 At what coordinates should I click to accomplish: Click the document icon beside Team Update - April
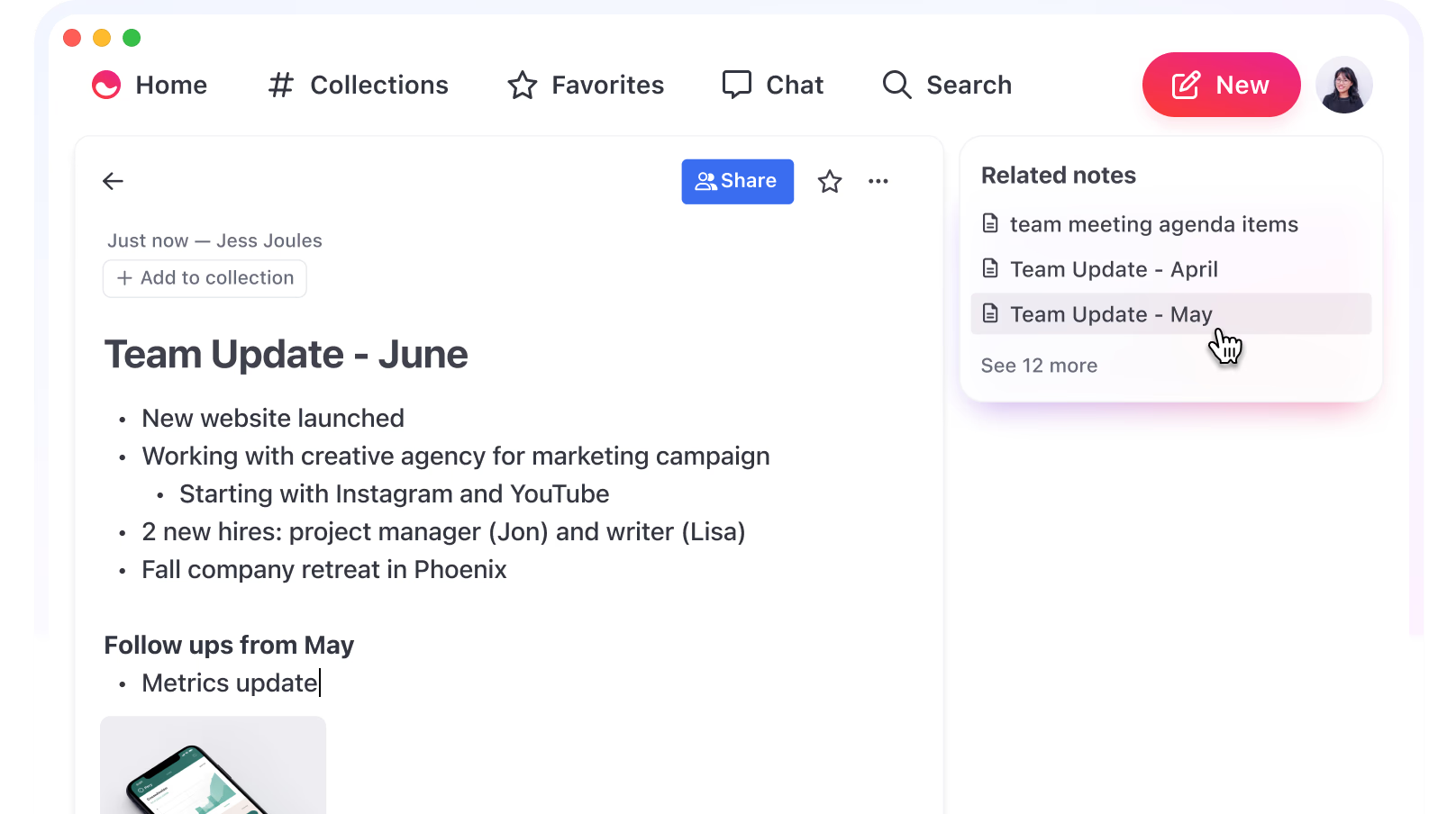coord(990,268)
